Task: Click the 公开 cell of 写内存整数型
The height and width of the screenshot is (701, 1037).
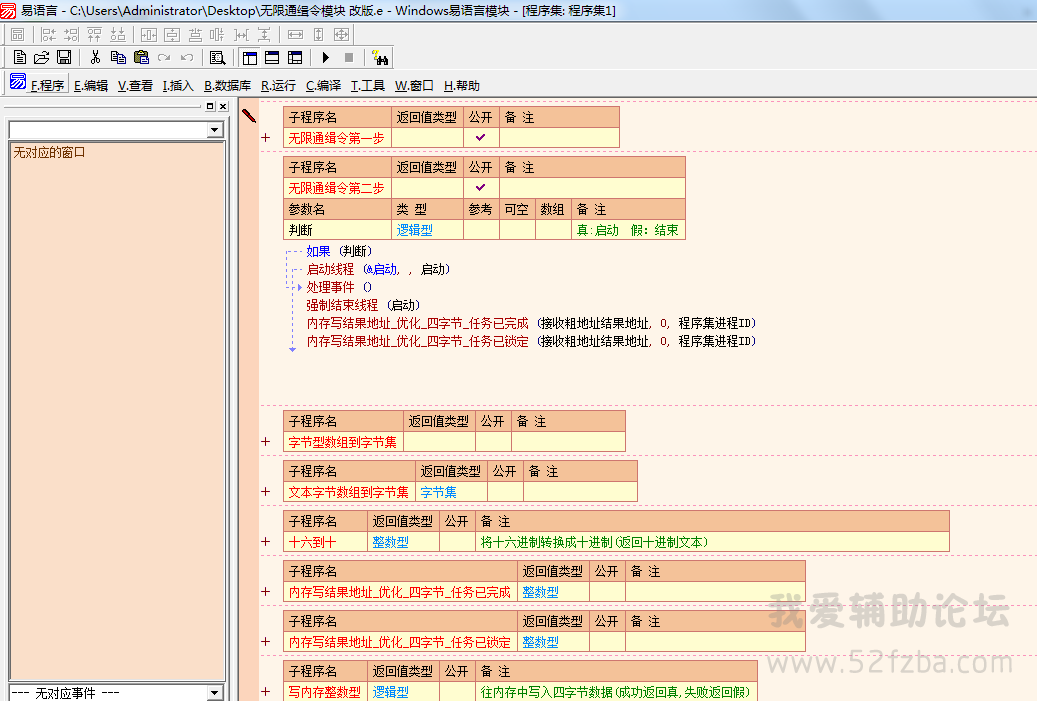Action: (x=458, y=692)
